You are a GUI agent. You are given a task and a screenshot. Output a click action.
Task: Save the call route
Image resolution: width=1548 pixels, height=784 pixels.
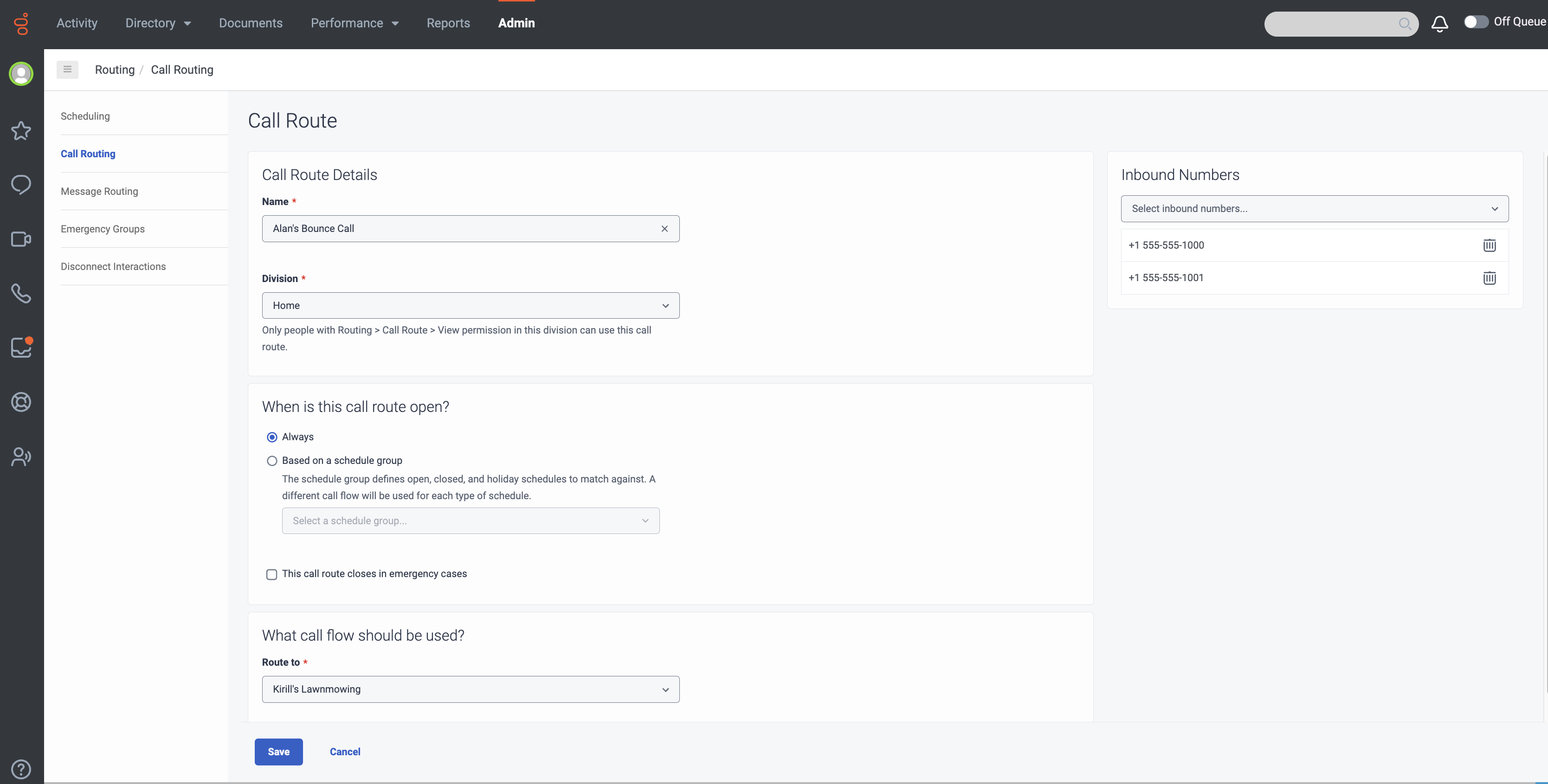pyautogui.click(x=278, y=752)
